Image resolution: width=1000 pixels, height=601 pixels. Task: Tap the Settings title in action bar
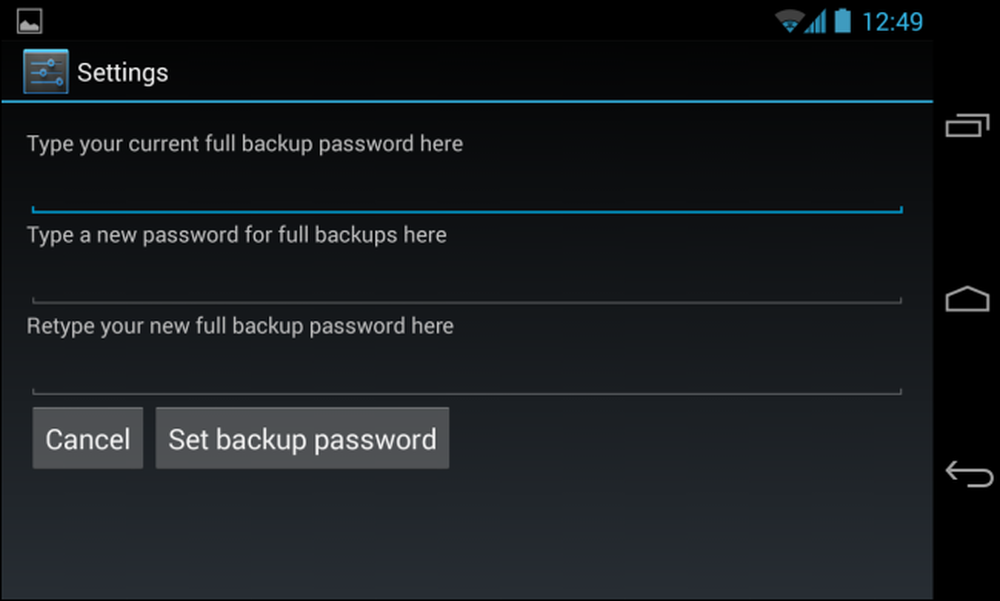pos(122,73)
